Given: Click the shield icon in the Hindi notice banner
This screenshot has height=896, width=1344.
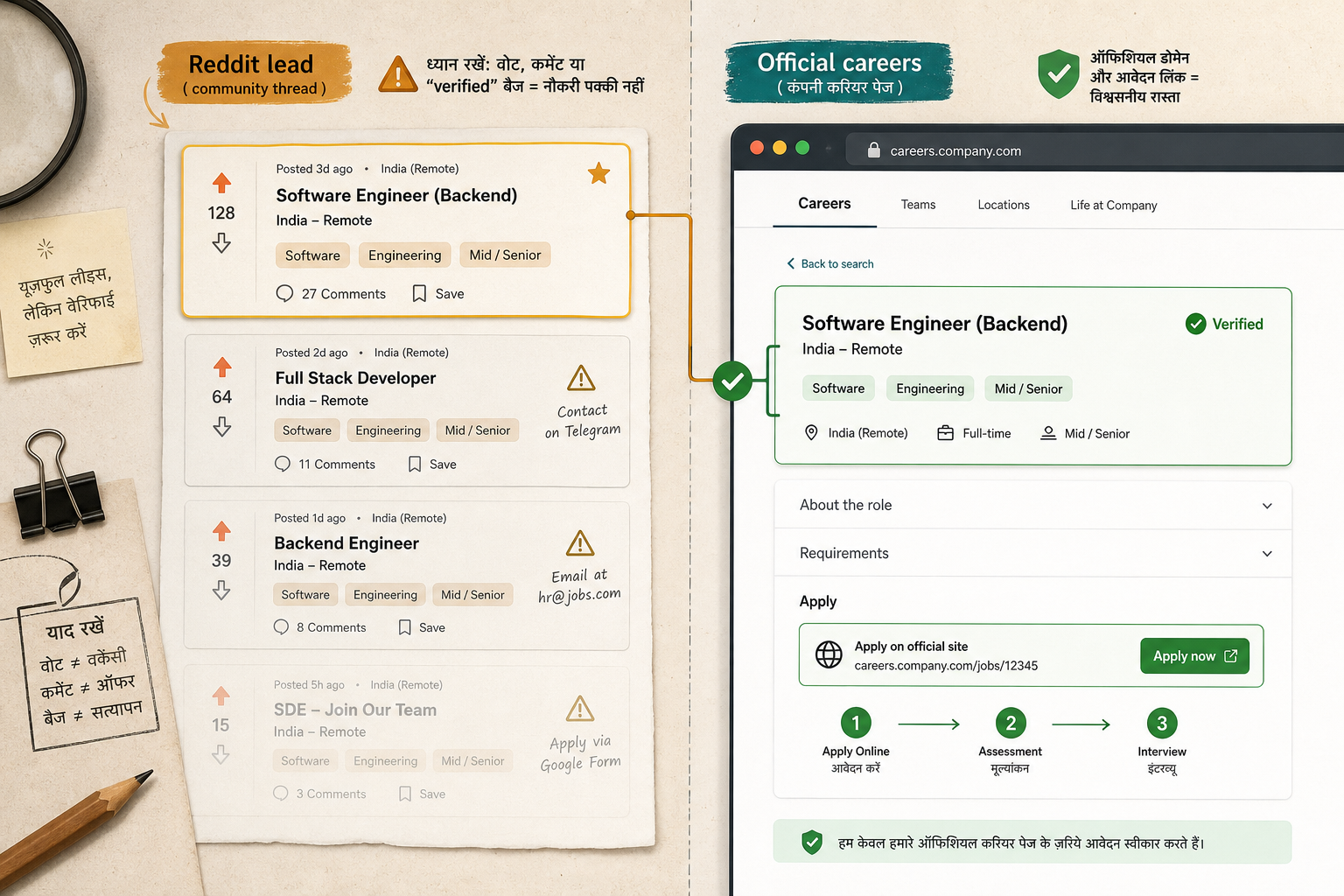Looking at the screenshot, I should (x=812, y=843).
